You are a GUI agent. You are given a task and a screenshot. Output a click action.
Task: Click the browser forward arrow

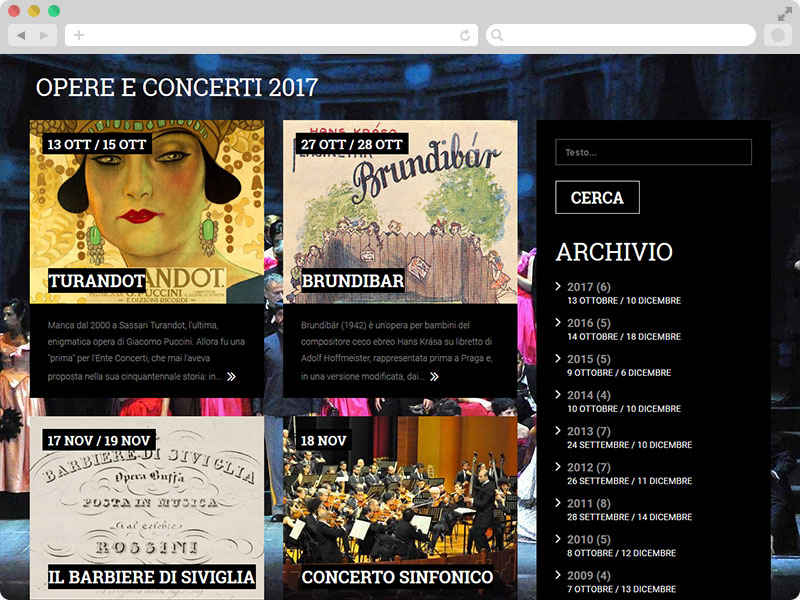click(44, 35)
